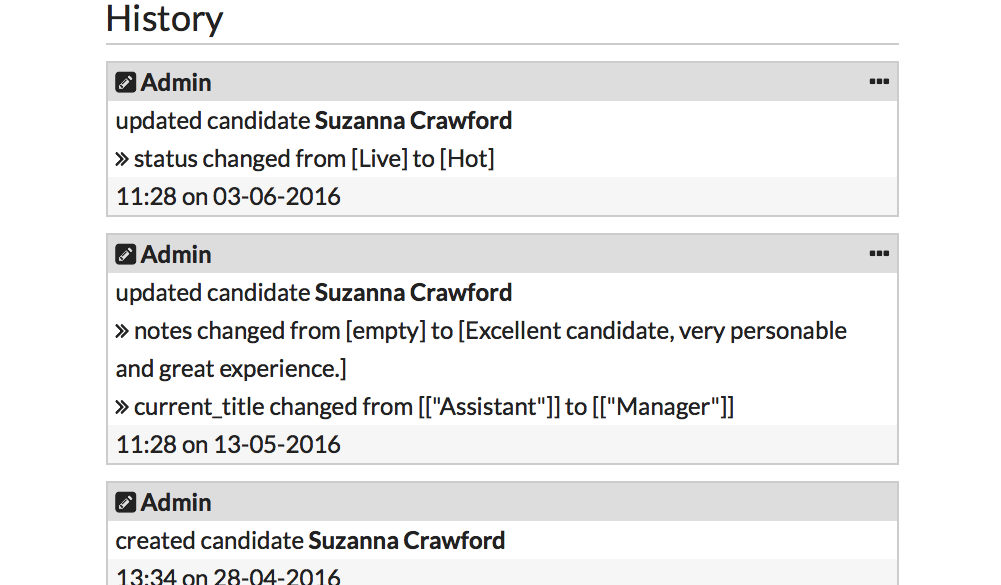Image resolution: width=1001 pixels, height=585 pixels.
Task: Open Suzanna Crawford from the created-candidate entry
Action: click(406, 541)
